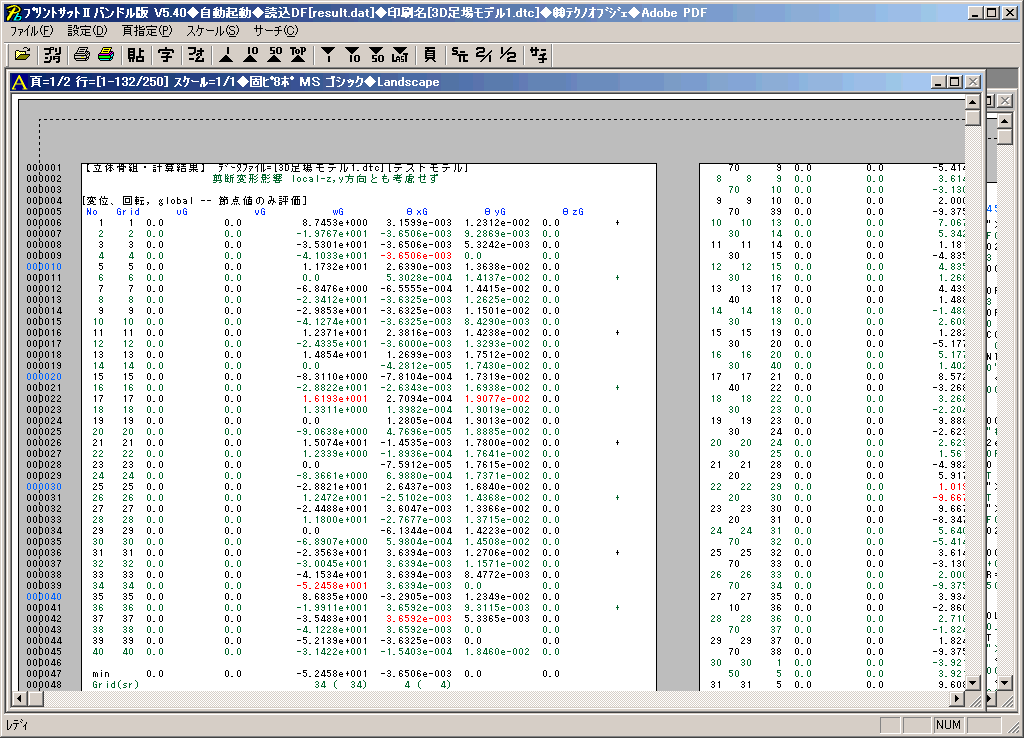Screen dimensions: 1024x738
Task: Click the value 8.7453e+000 in row 1
Action: coord(334,223)
